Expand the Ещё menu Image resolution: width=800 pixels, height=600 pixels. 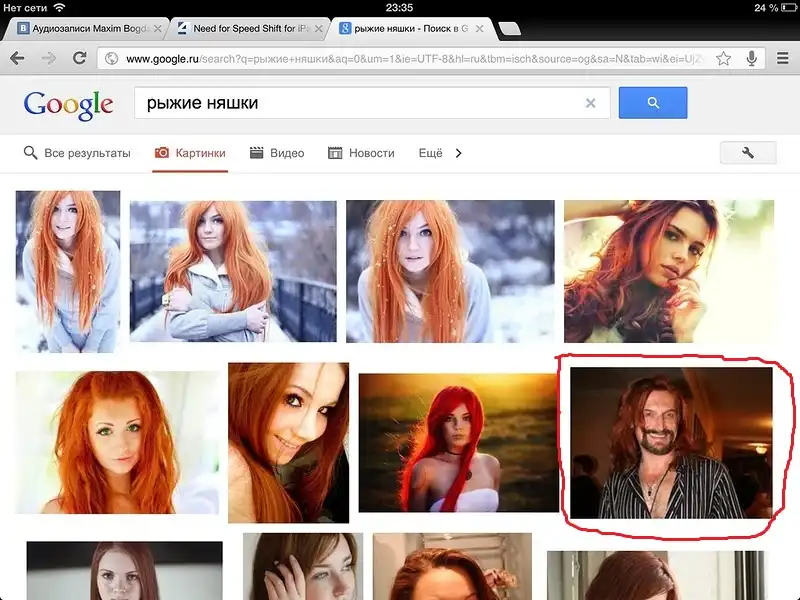430,153
